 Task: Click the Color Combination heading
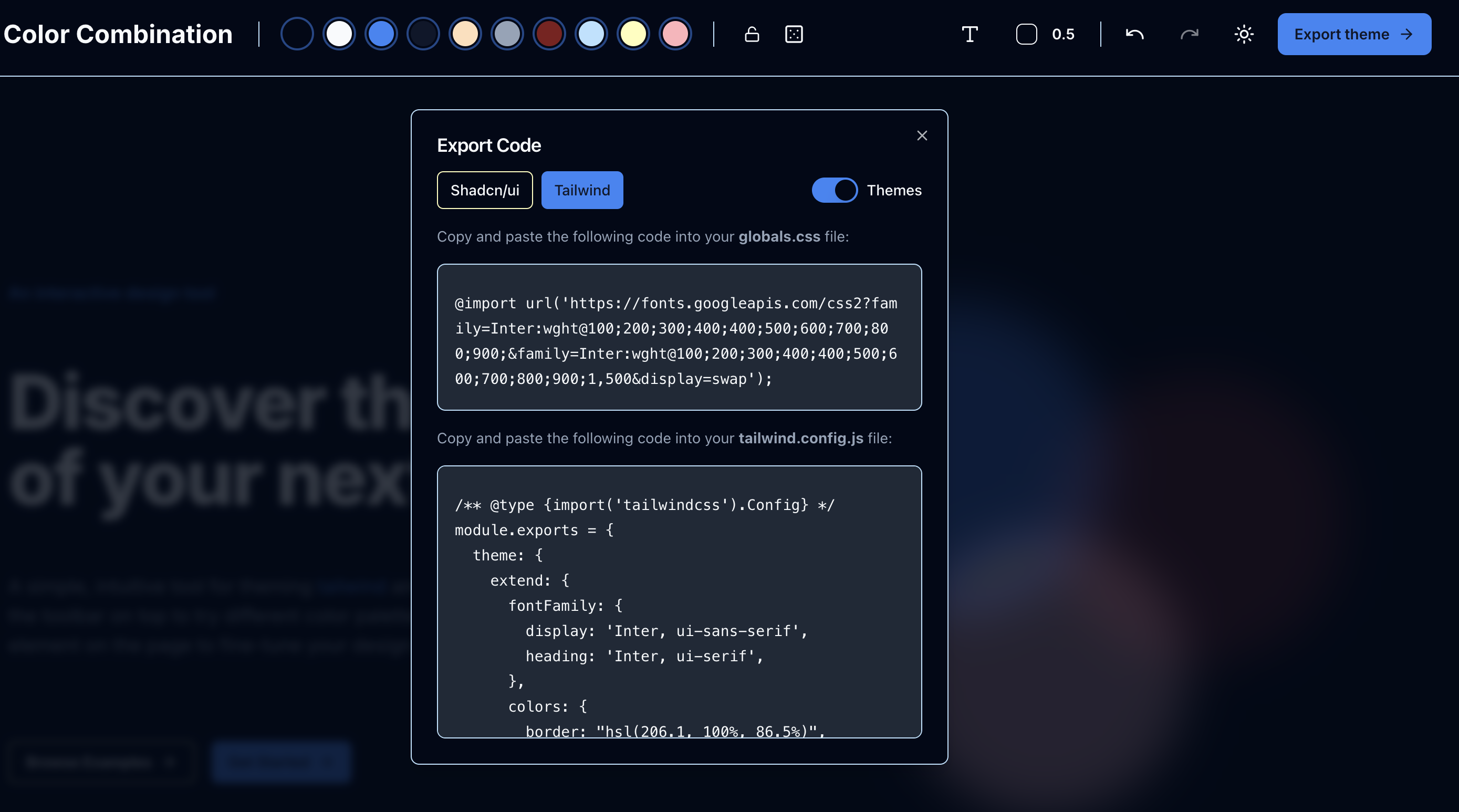[x=118, y=34]
